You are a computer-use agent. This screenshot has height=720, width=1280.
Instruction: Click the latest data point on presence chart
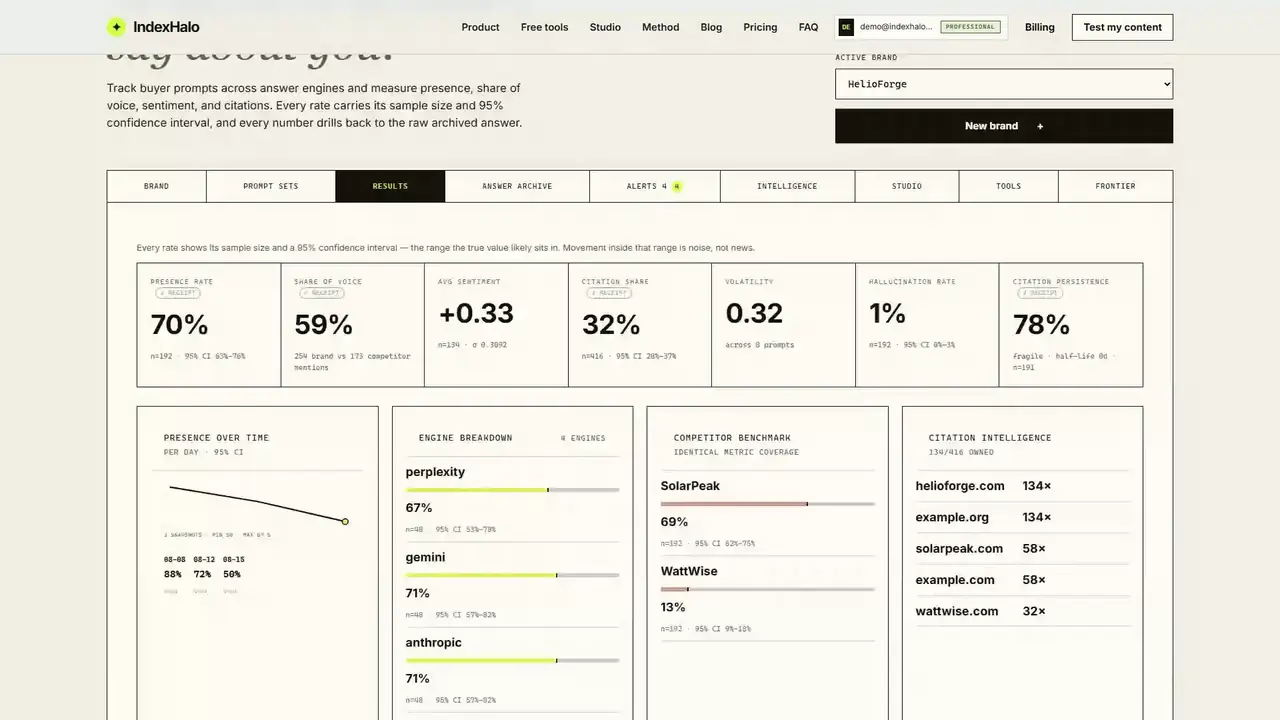345,521
